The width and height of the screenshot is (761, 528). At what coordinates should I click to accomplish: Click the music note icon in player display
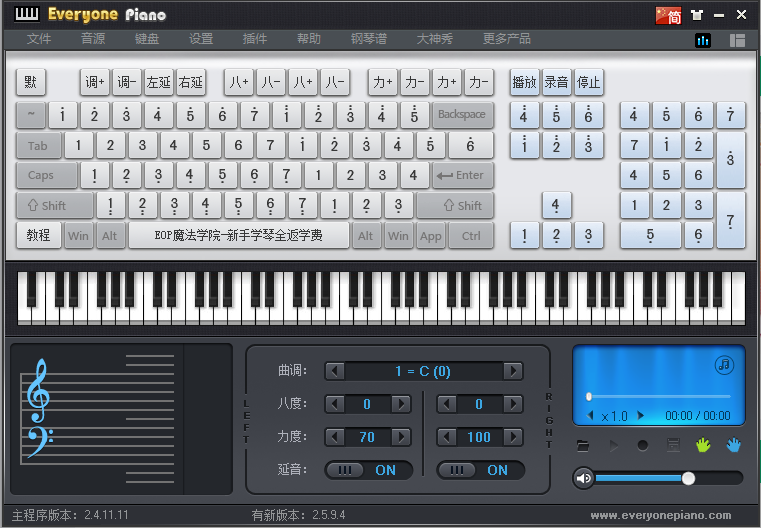724,364
